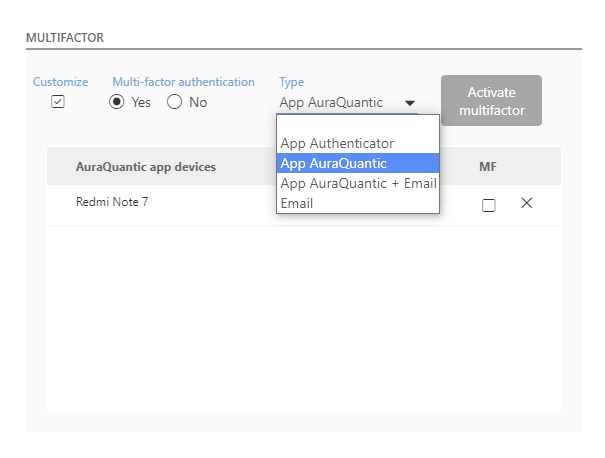Viewport: 605px width, 458px height.
Task: Click the MULTIFACTOR section heading
Action: coord(65,38)
